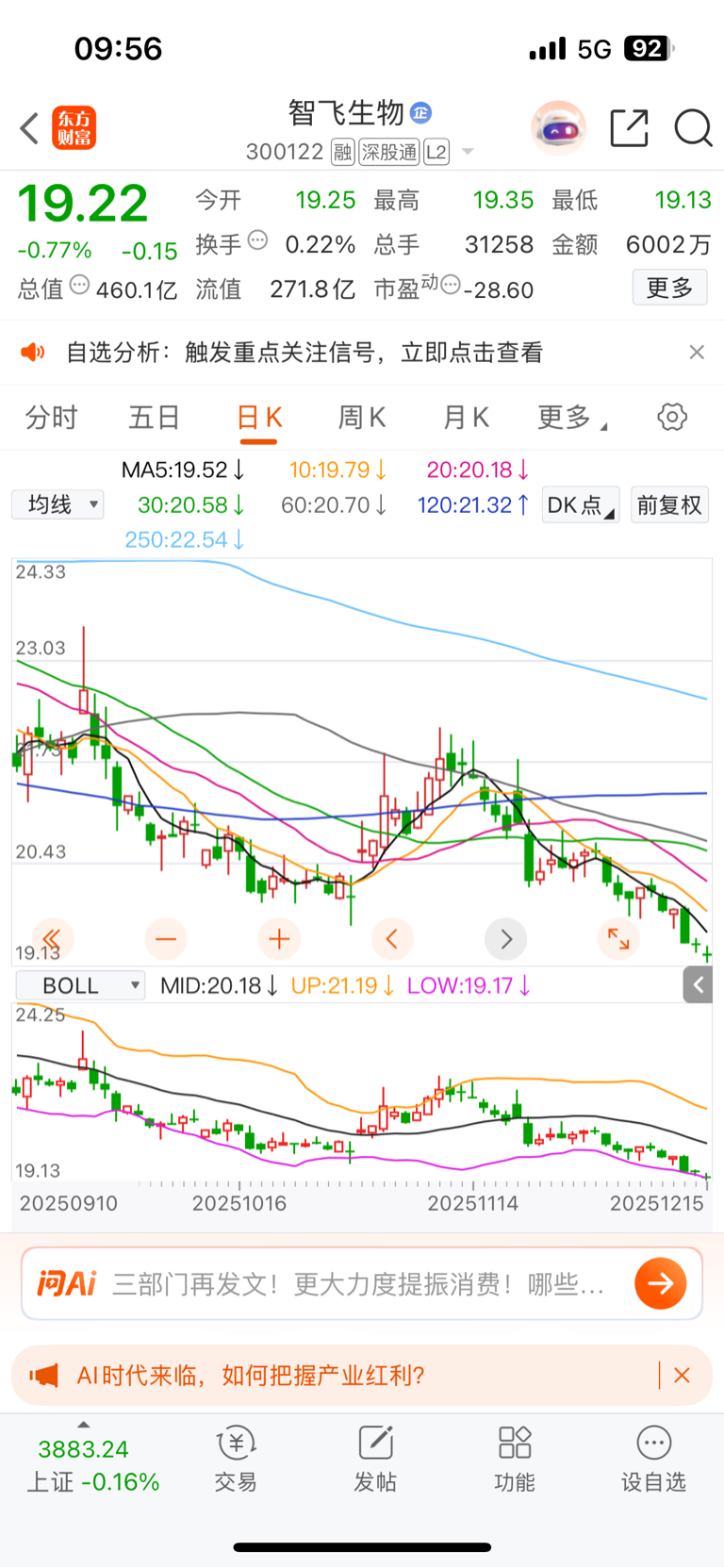The image size is (724, 1568).
Task: Toggle 前复权 price adjustment
Action: (x=669, y=504)
